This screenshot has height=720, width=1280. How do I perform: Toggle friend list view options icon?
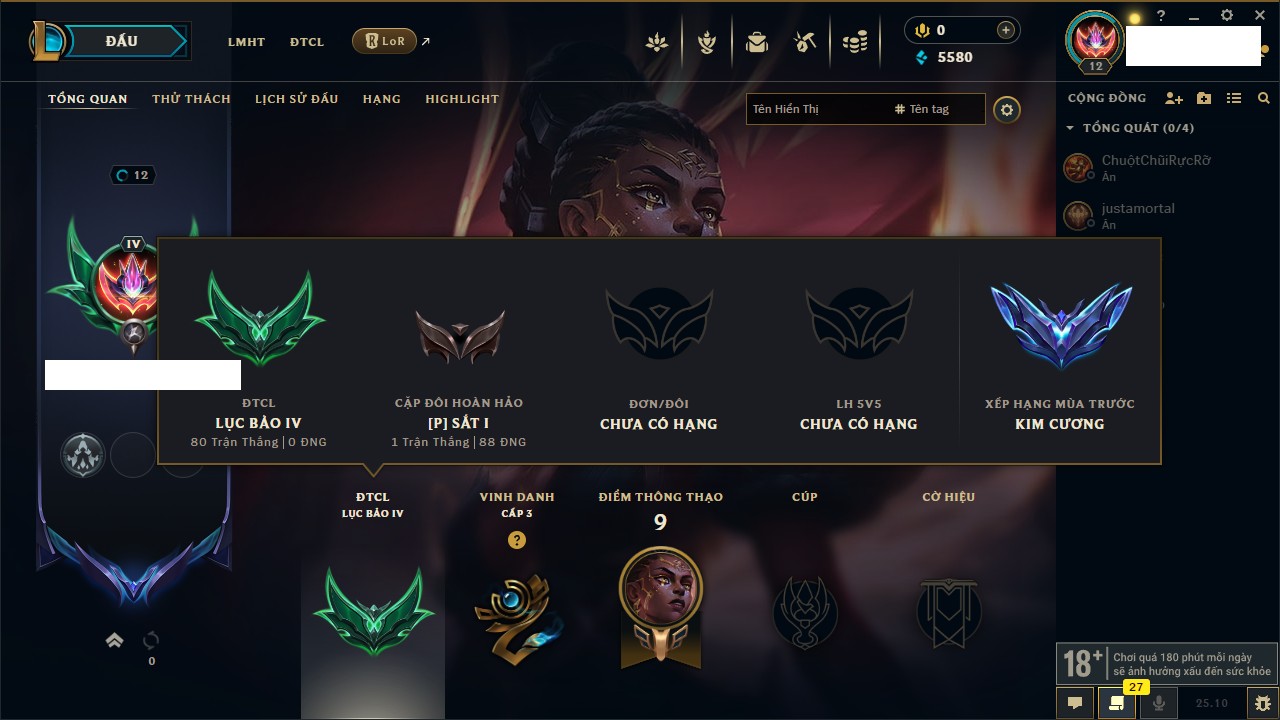[x=1234, y=98]
